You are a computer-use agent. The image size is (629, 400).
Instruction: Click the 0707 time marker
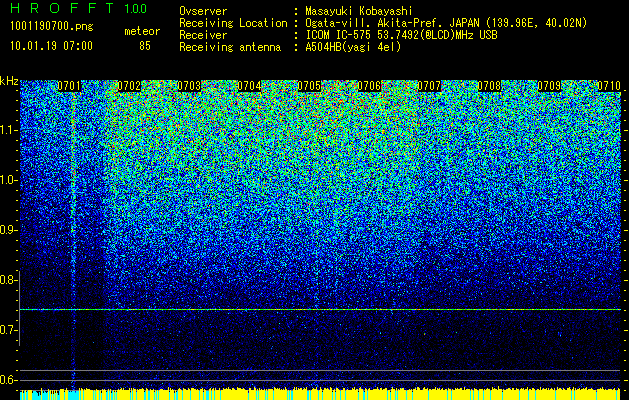click(429, 86)
